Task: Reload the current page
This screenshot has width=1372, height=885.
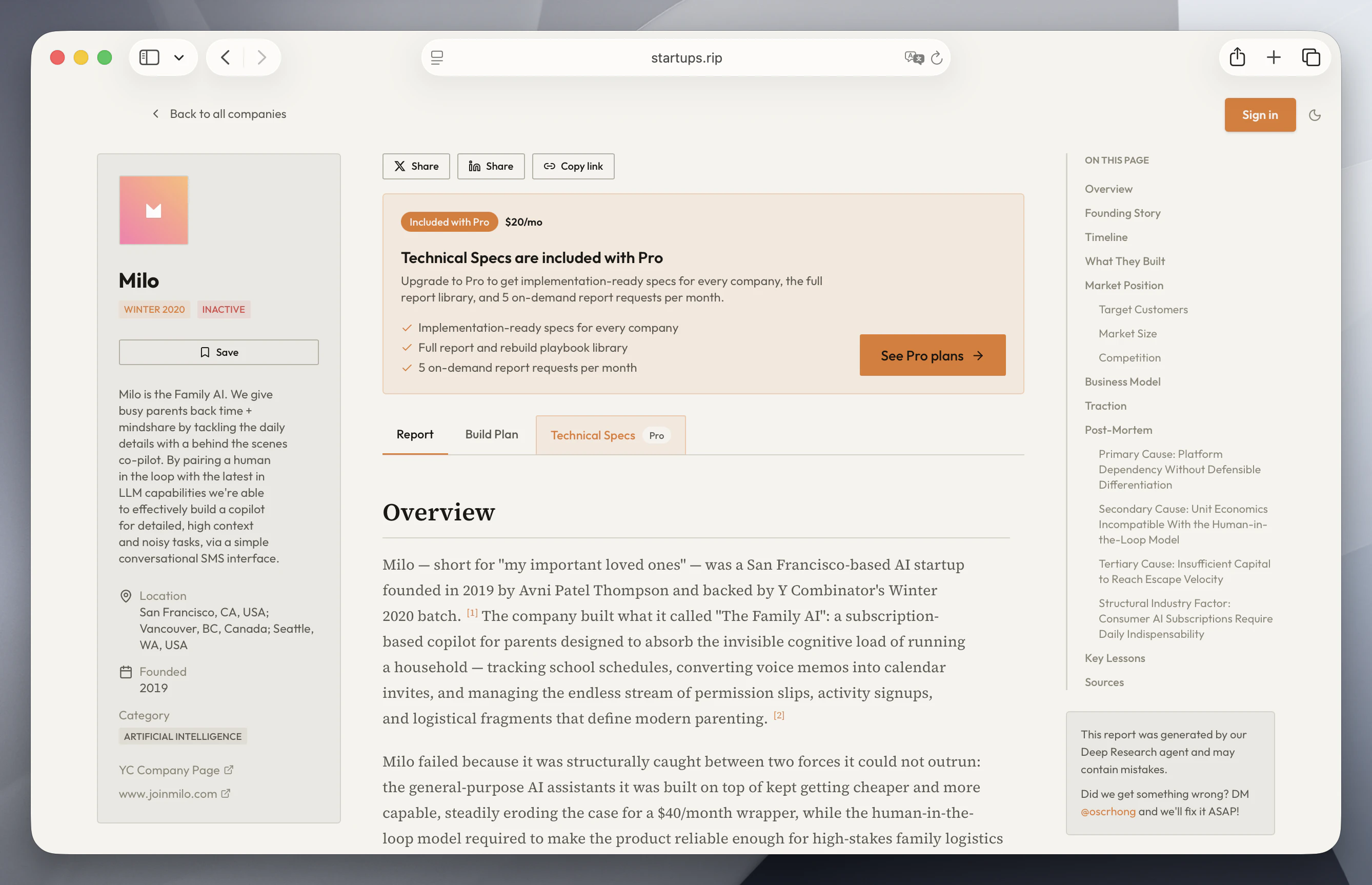Action: [937, 57]
